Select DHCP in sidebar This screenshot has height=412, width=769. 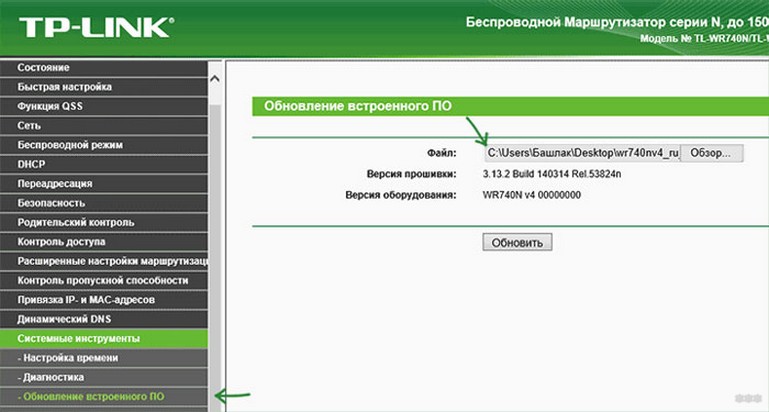(x=103, y=164)
